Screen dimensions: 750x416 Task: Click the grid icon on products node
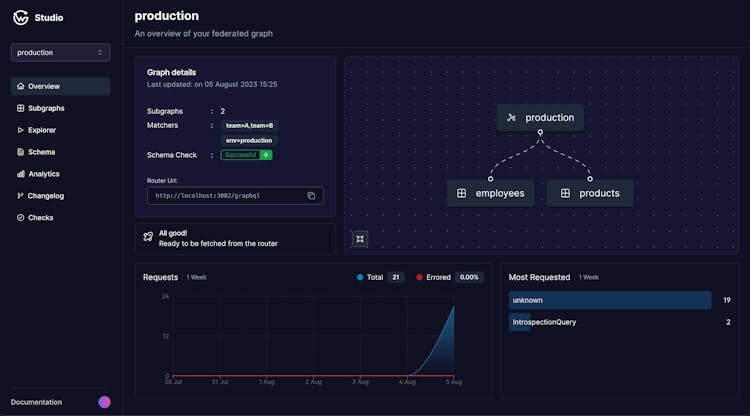pyautogui.click(x=565, y=193)
